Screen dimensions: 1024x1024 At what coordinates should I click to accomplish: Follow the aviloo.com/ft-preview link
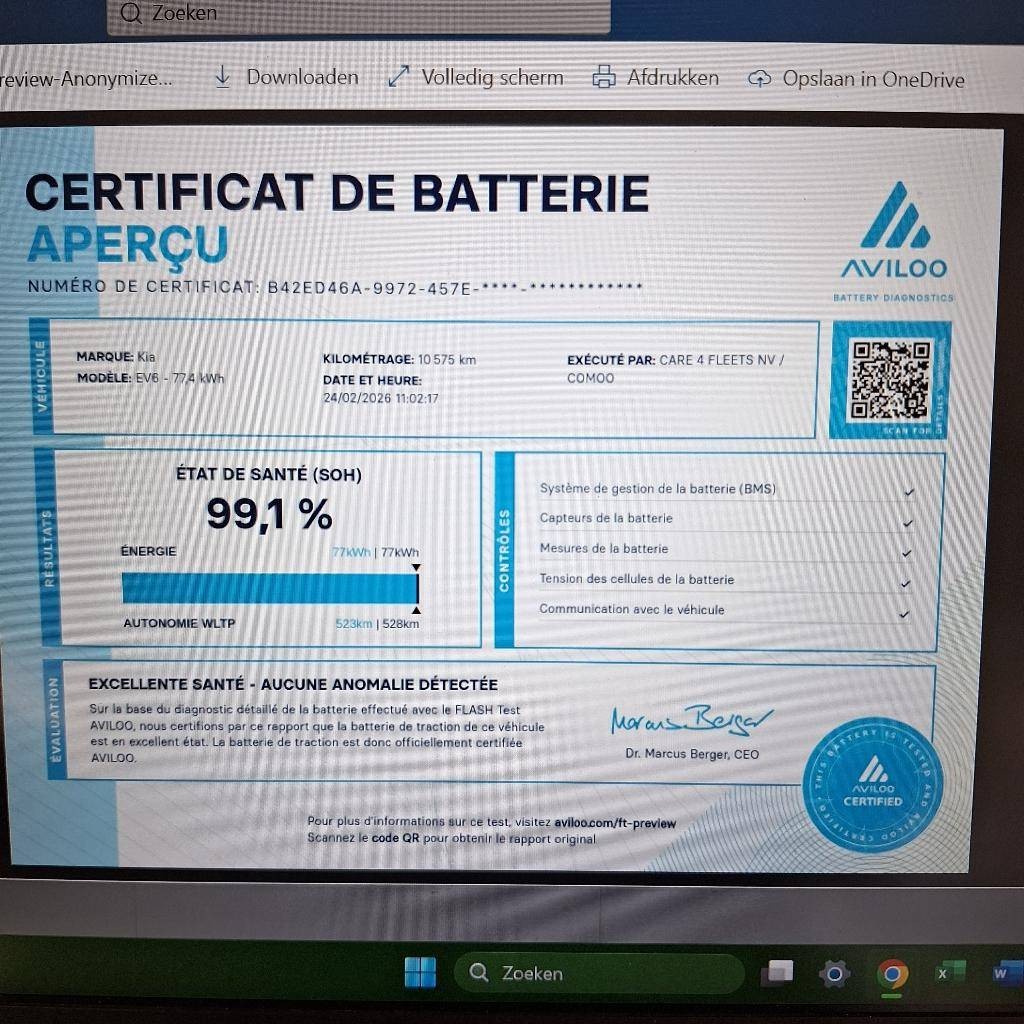pyautogui.click(x=615, y=823)
